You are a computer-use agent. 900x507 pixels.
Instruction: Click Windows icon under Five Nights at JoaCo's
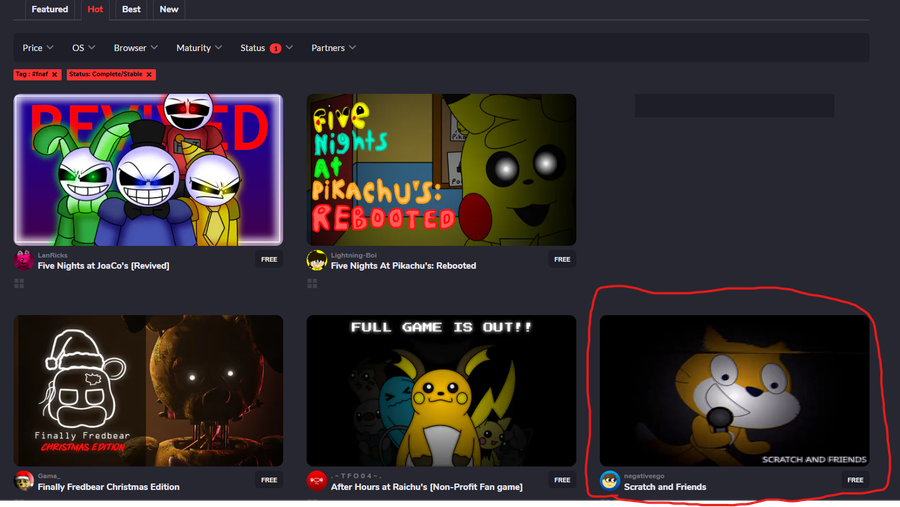point(19,284)
